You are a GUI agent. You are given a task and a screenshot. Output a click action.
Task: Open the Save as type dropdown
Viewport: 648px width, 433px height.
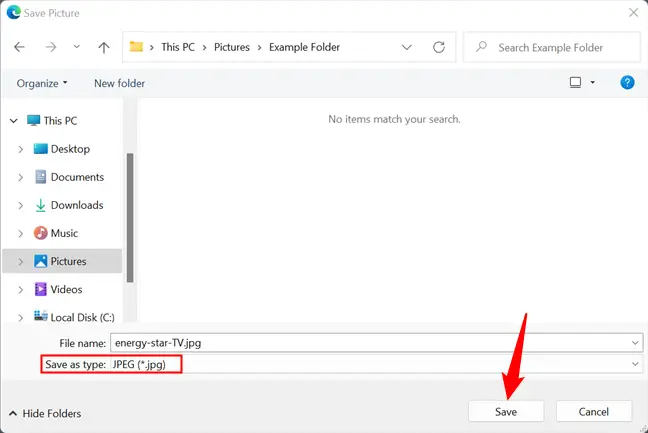[376, 364]
